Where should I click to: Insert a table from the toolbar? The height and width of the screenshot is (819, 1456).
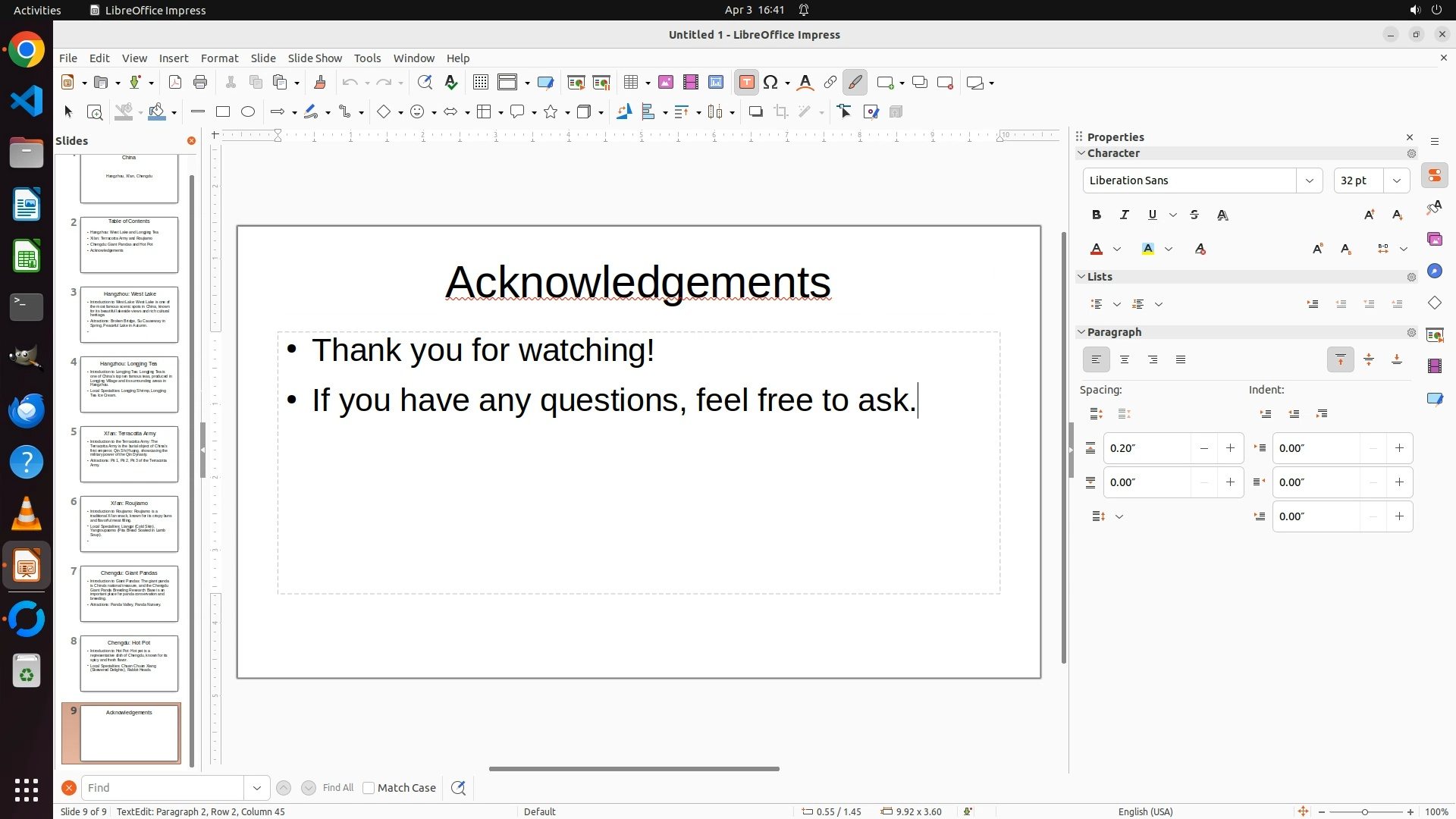(x=631, y=83)
